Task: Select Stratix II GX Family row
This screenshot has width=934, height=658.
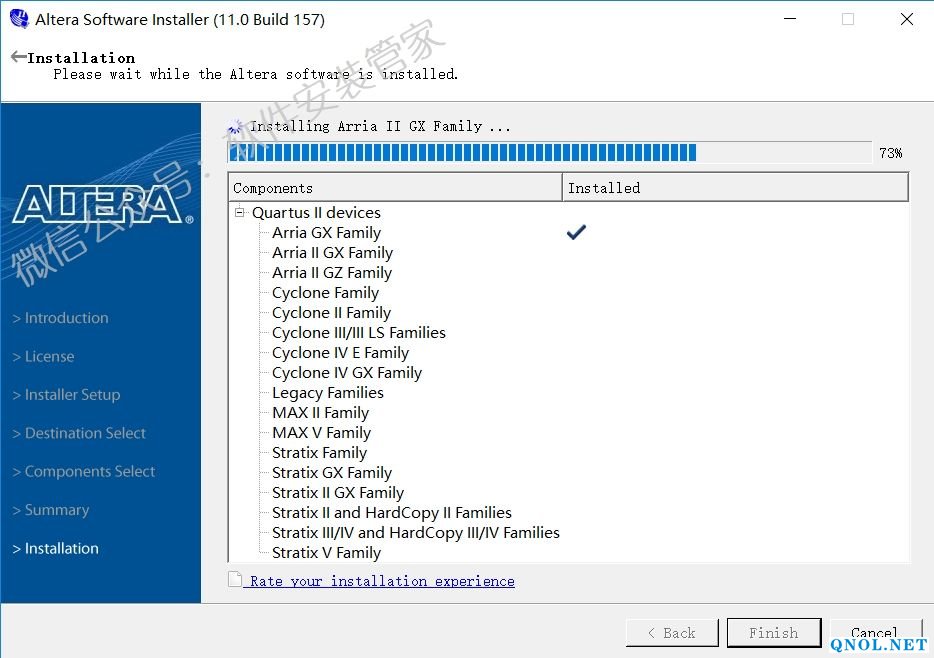Action: (338, 493)
